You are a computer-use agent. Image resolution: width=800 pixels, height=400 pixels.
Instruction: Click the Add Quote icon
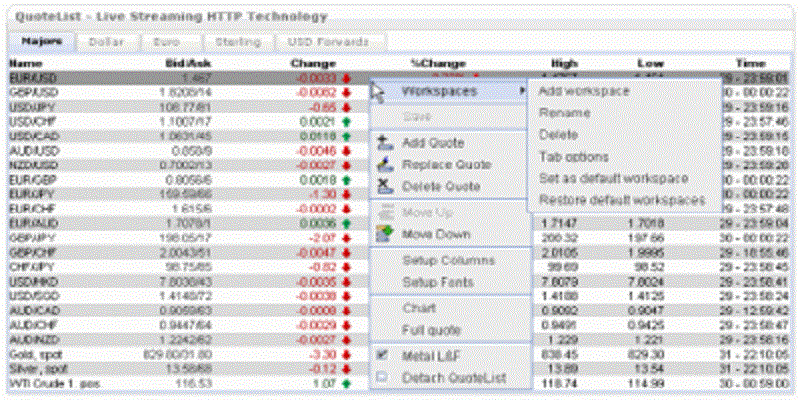pos(384,143)
